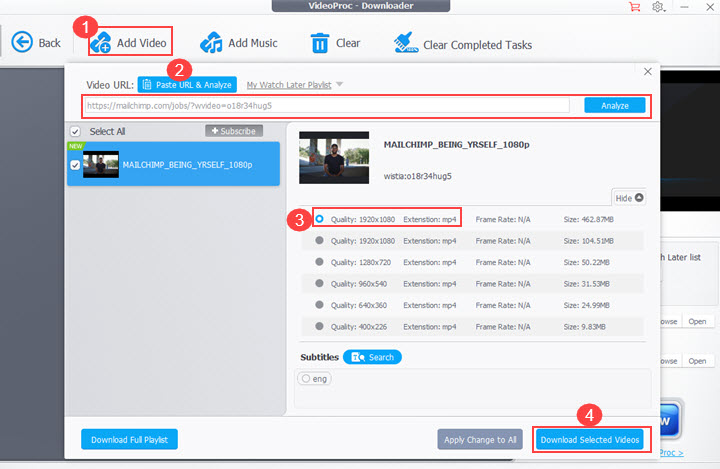This screenshot has height=469, width=720.
Task: Click 'Size: 24.99MB' text
Action: pos(586,305)
